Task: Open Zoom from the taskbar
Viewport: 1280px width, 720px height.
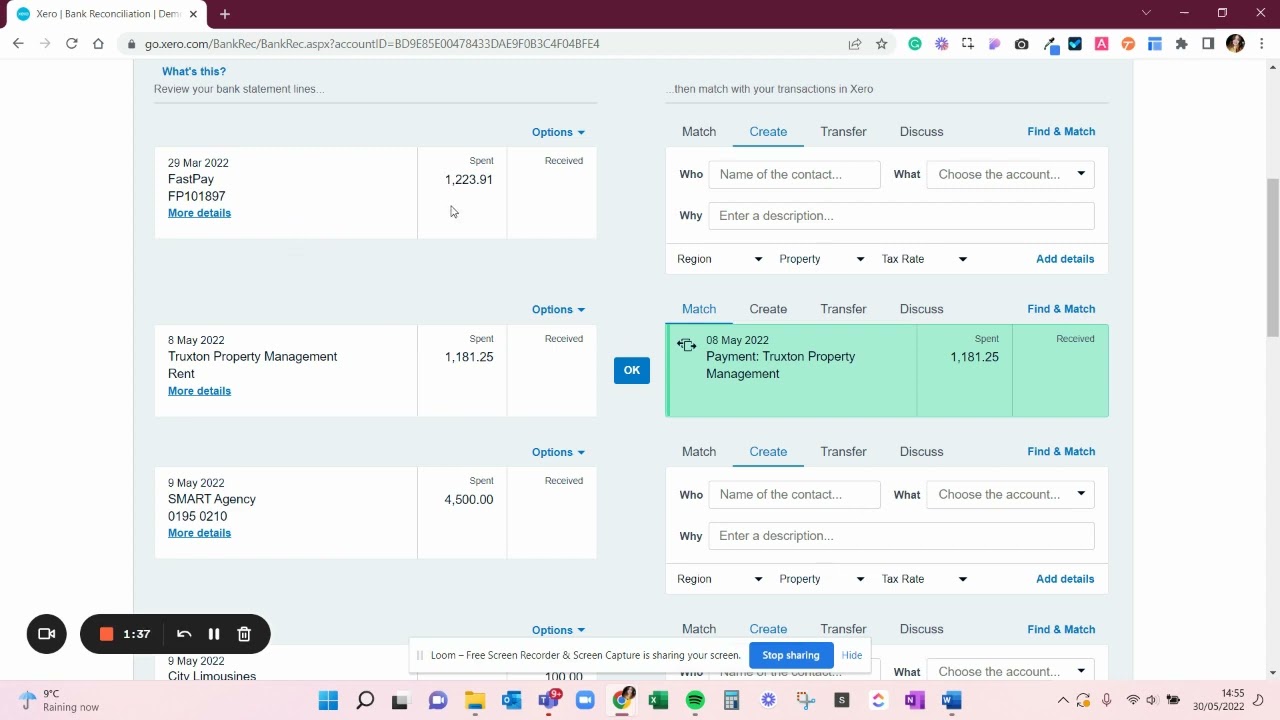Action: point(585,700)
